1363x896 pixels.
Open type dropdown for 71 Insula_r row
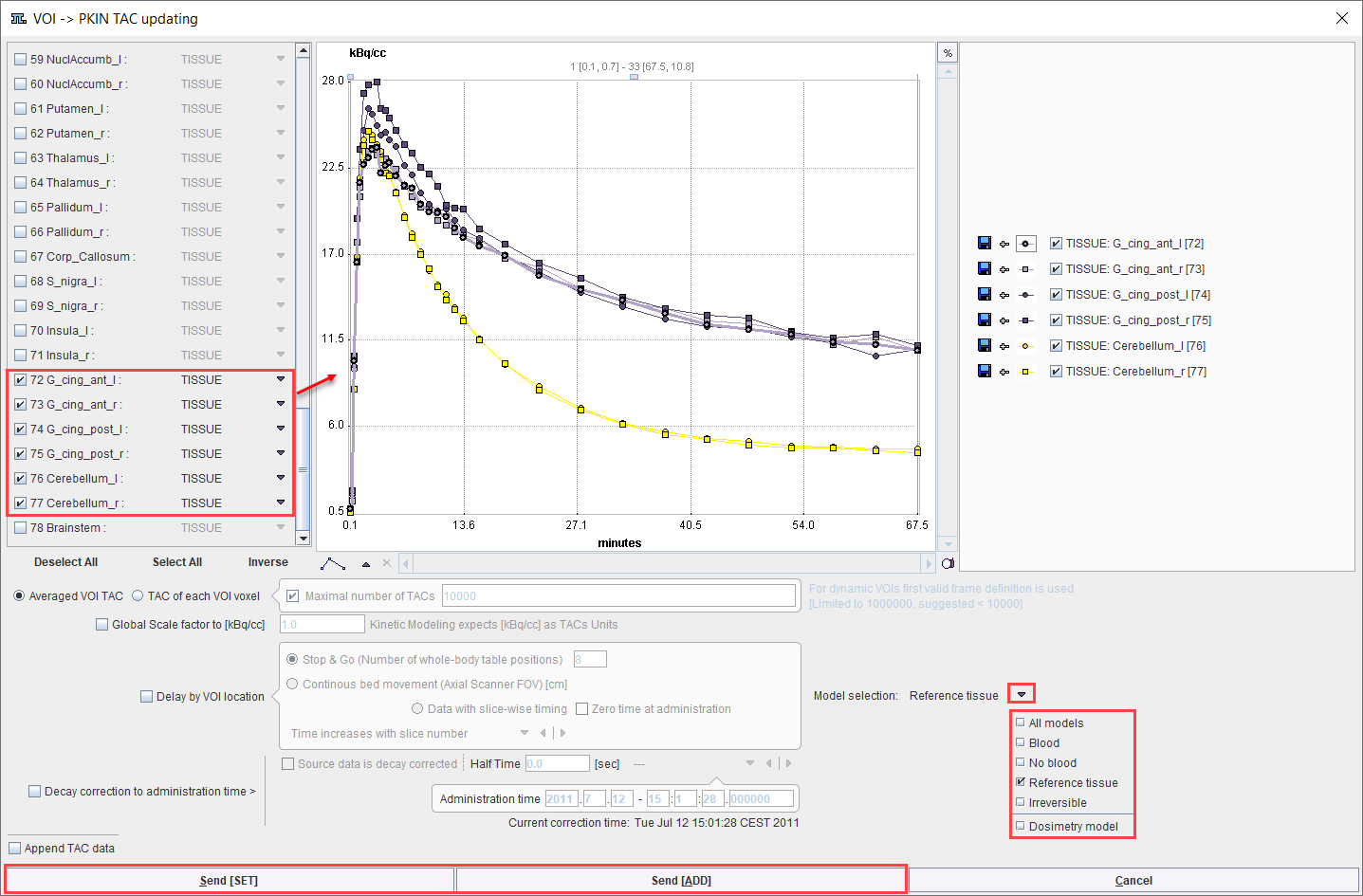point(281,355)
